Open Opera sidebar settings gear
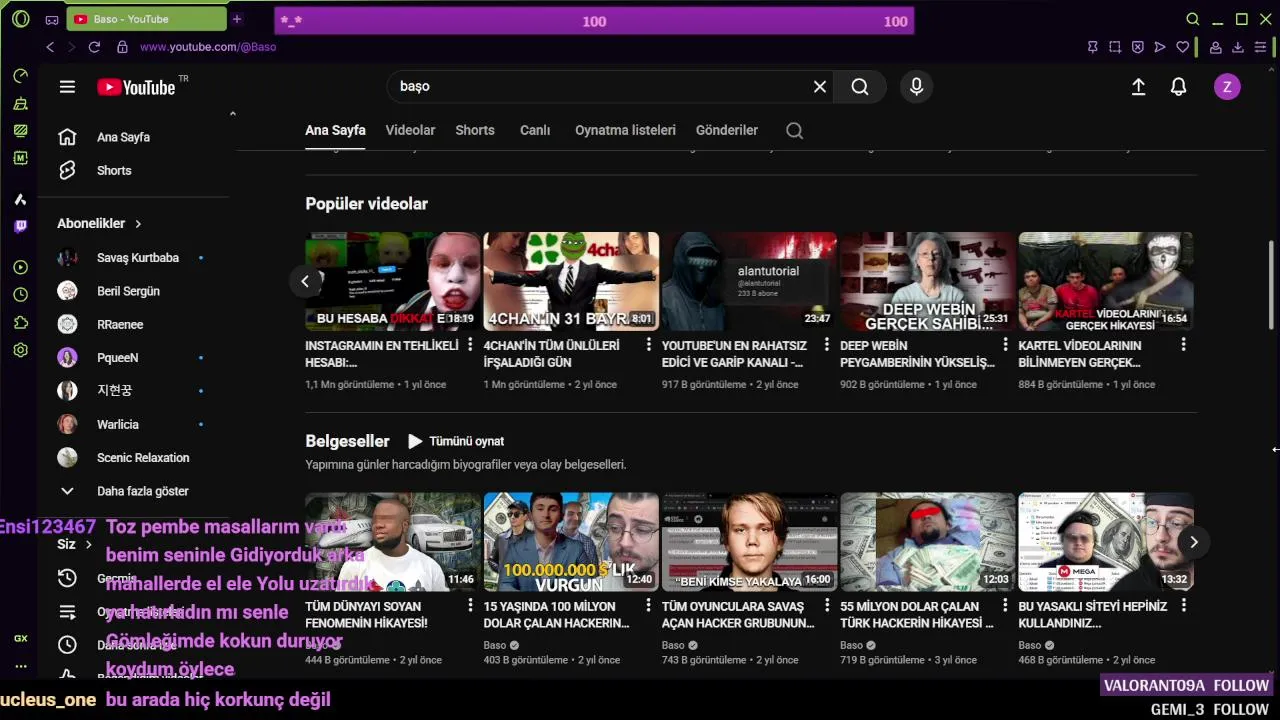This screenshot has width=1280, height=720. pyautogui.click(x=21, y=350)
